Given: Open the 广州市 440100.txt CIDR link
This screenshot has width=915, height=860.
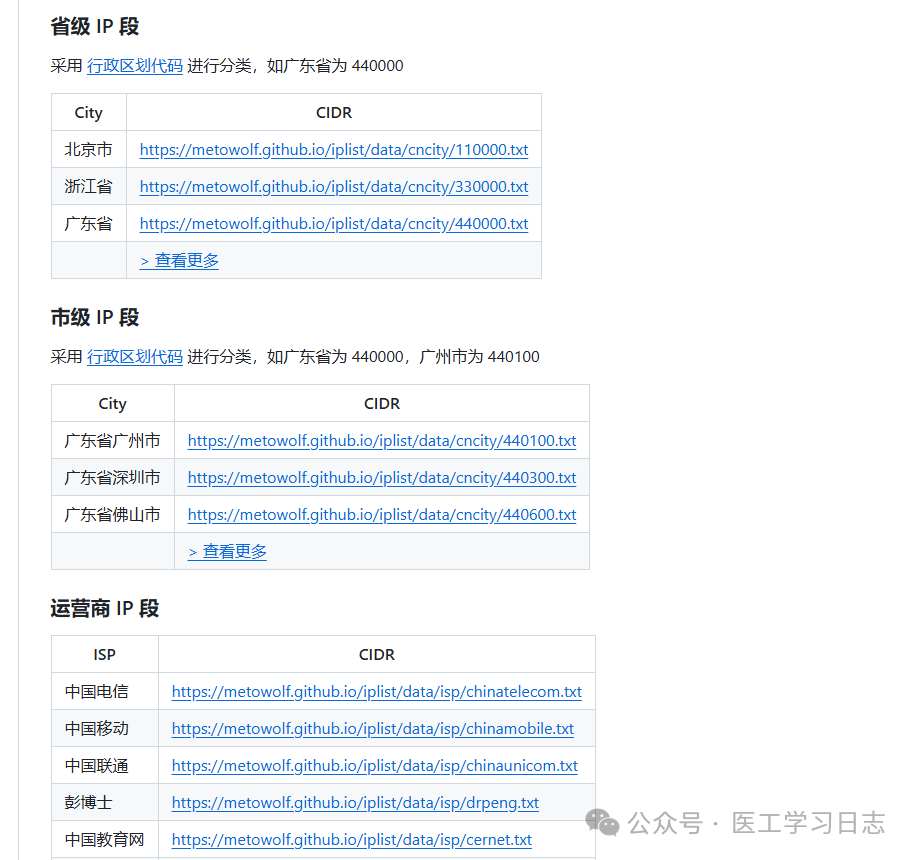Looking at the screenshot, I should pyautogui.click(x=382, y=441).
